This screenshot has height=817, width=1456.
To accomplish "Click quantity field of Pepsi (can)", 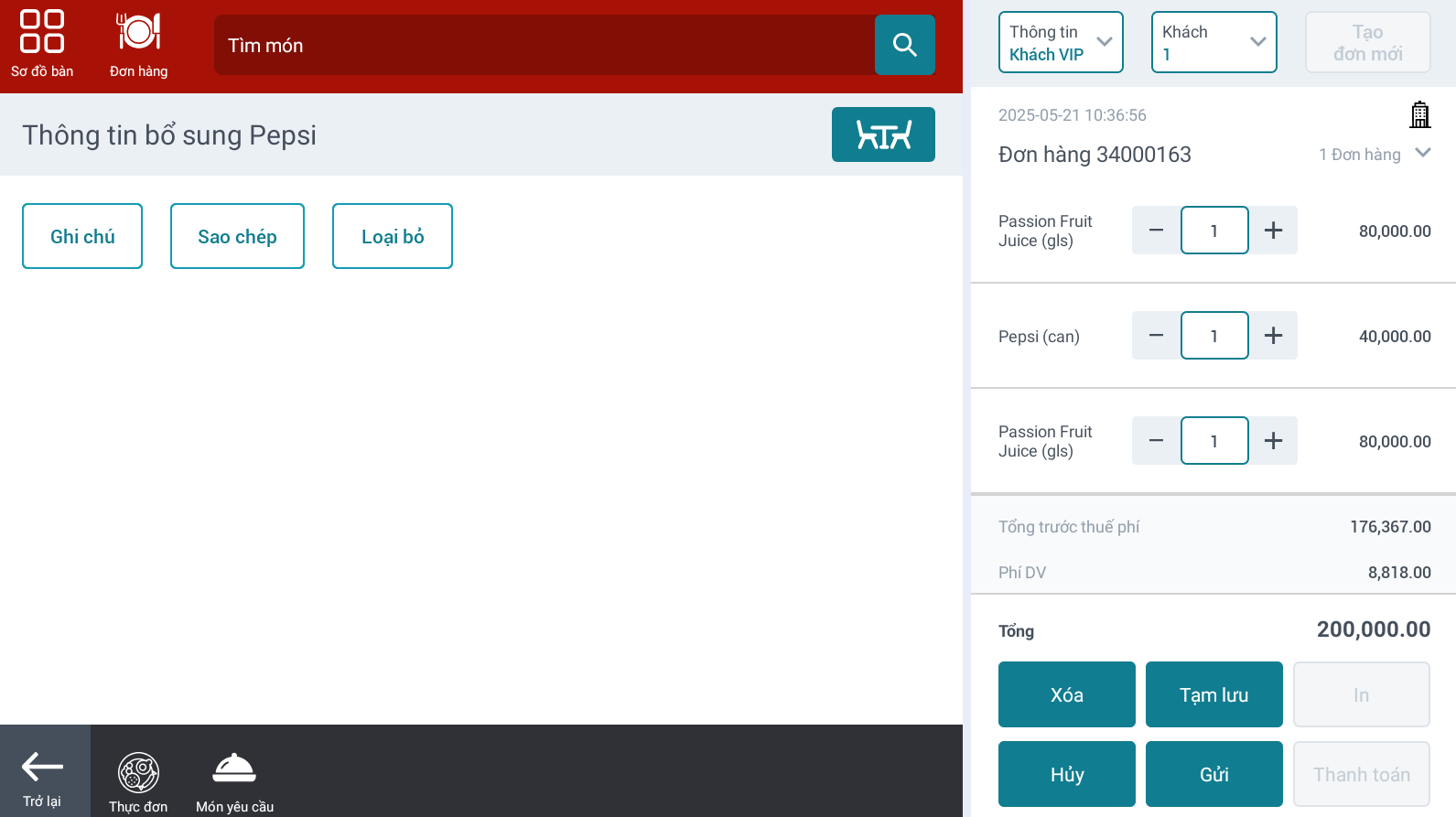I will (1214, 336).
